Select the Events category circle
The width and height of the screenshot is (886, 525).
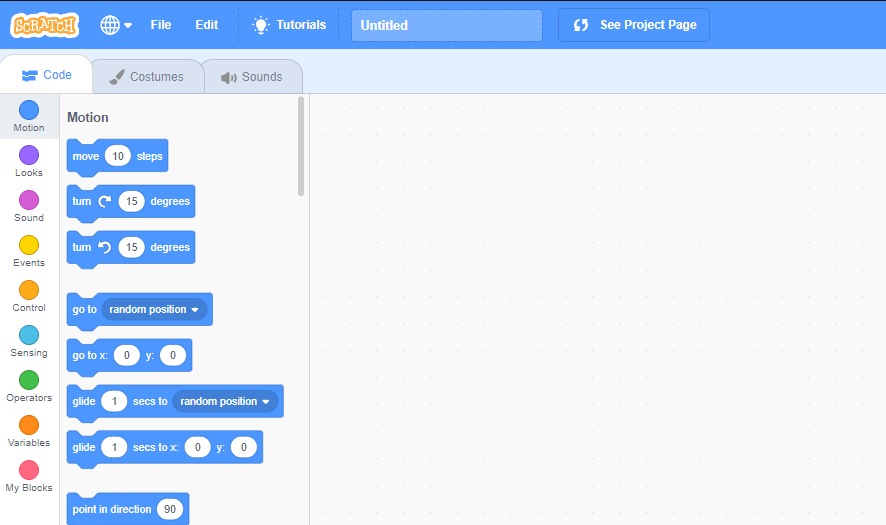(x=29, y=245)
